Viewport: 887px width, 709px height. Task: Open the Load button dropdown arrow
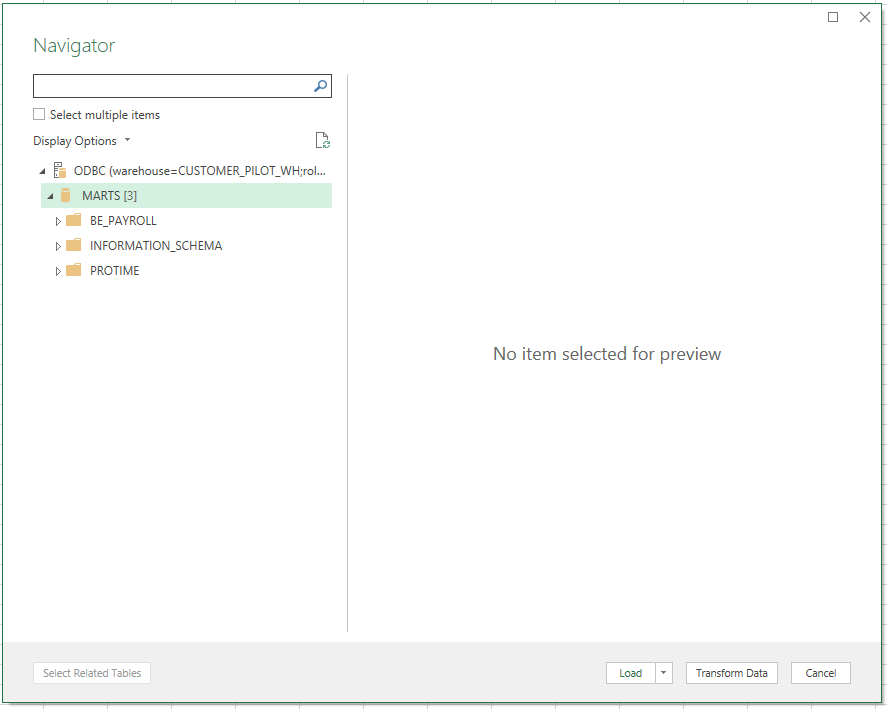point(664,673)
